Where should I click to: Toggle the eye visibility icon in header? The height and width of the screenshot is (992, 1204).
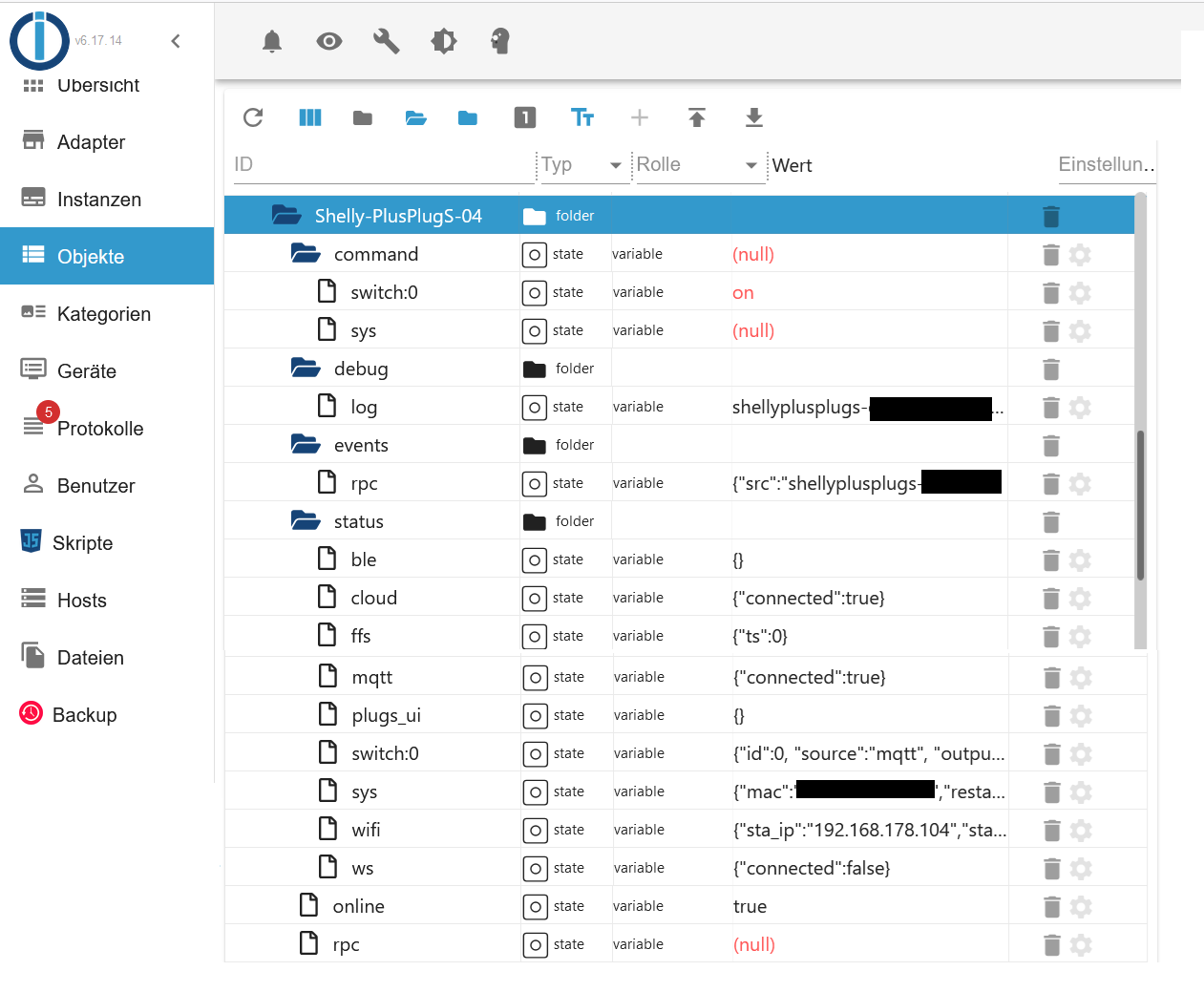click(329, 41)
